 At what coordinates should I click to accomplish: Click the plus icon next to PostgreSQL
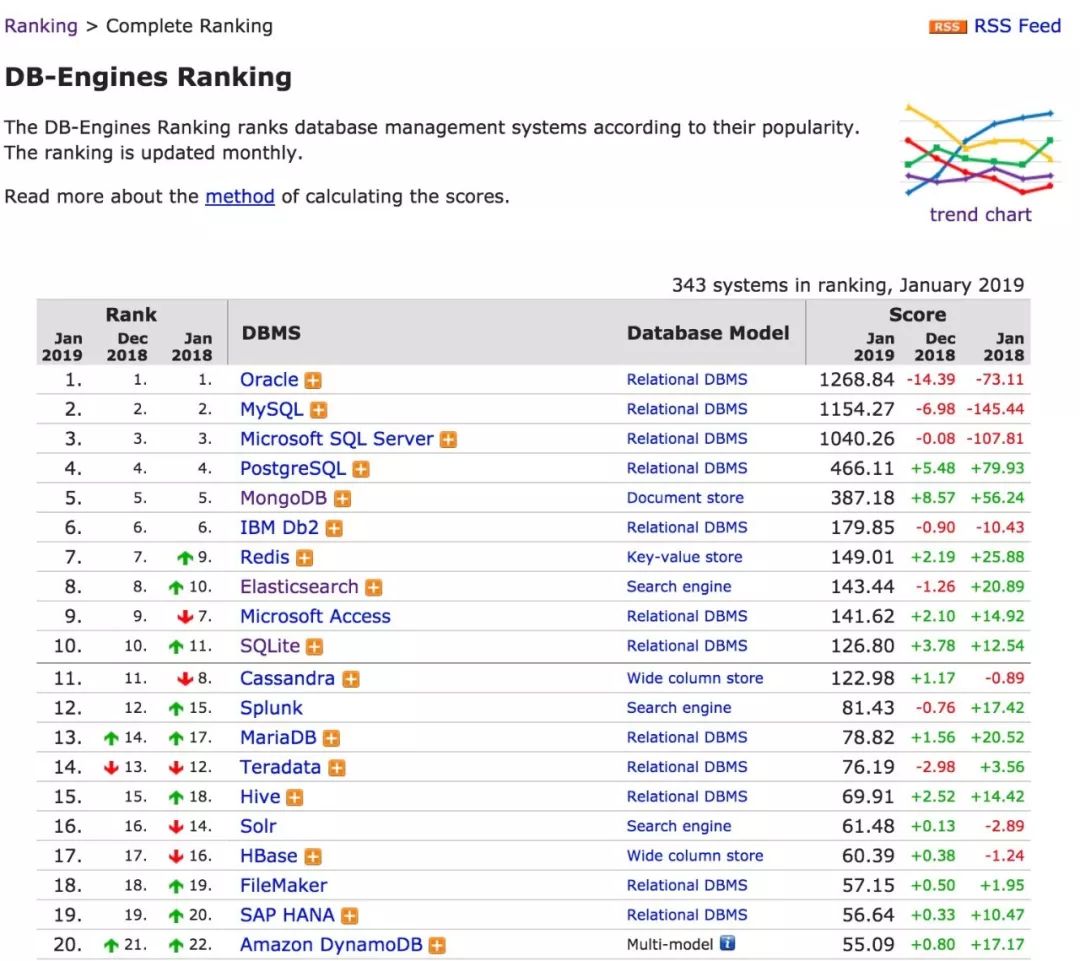click(361, 470)
